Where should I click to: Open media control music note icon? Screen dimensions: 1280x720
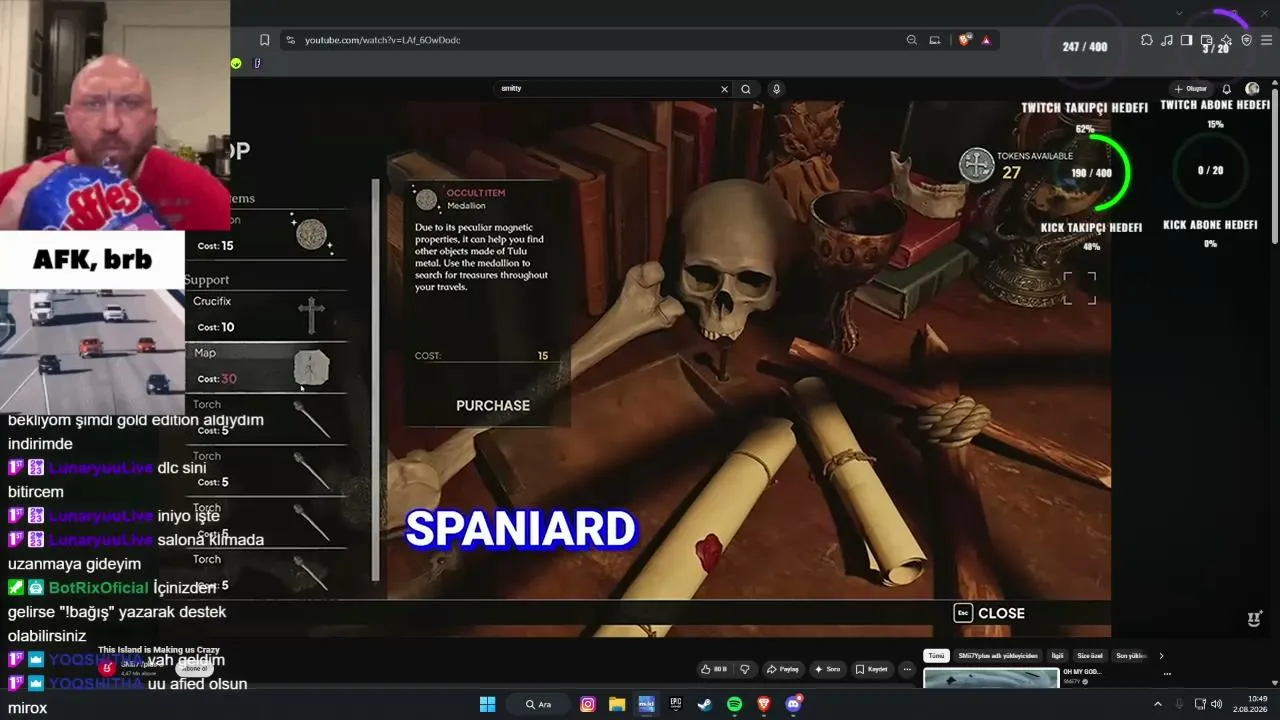point(1167,40)
